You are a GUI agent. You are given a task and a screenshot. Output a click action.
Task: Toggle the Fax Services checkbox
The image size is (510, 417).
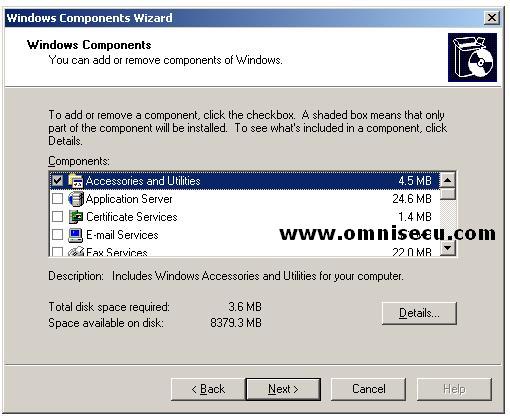[x=57, y=252]
